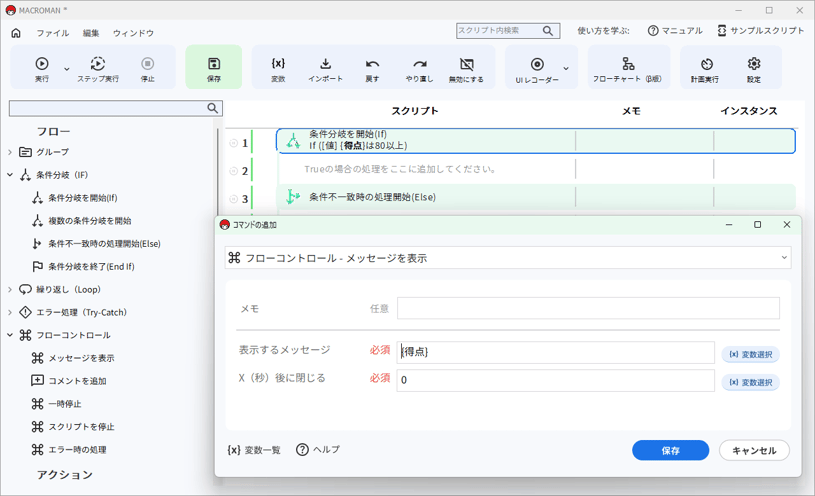
Task: Start the UIレコーダー recorder
Action: (537, 64)
